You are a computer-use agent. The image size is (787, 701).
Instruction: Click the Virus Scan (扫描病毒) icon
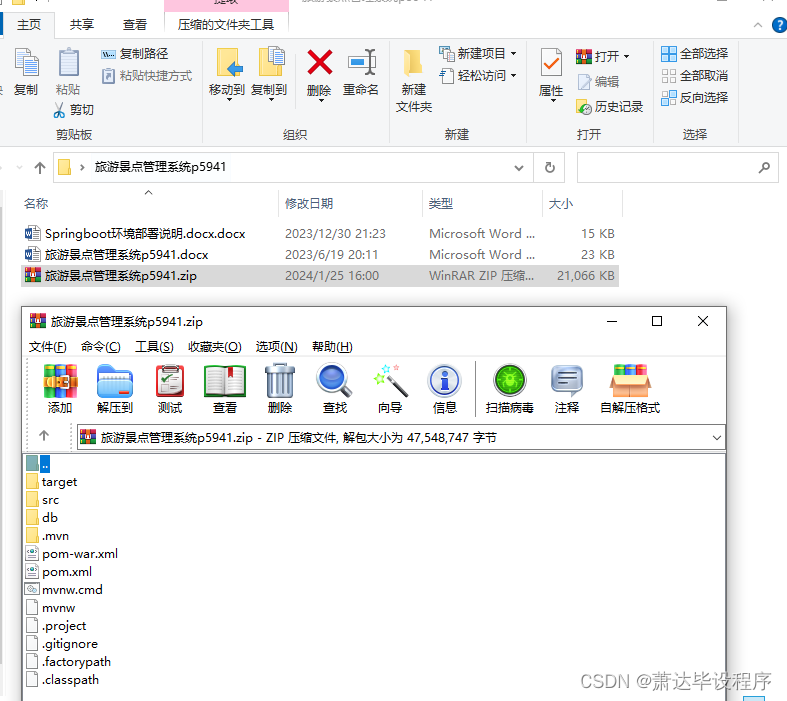tap(510, 381)
